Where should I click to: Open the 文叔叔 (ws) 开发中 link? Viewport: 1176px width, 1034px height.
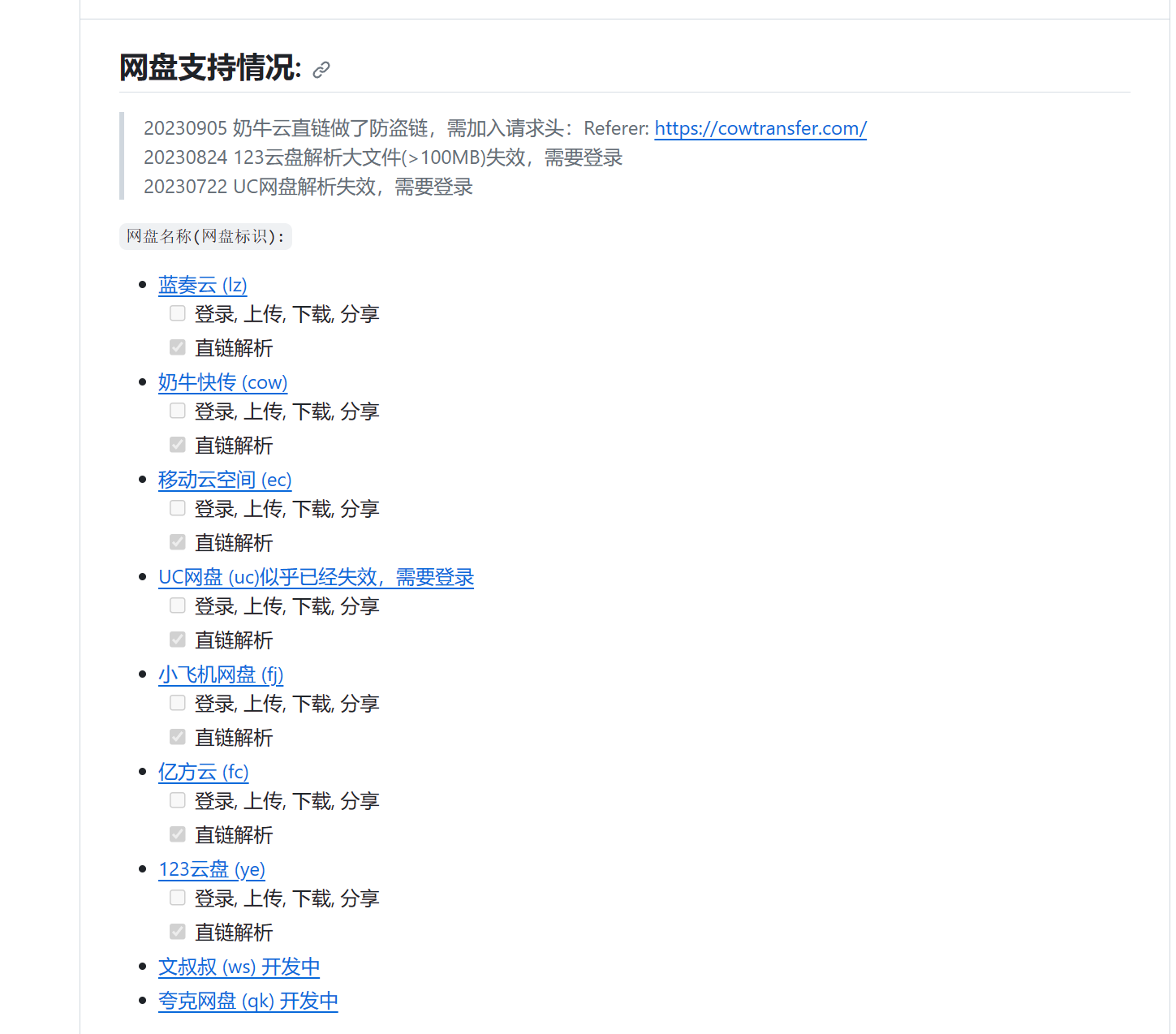[239, 967]
